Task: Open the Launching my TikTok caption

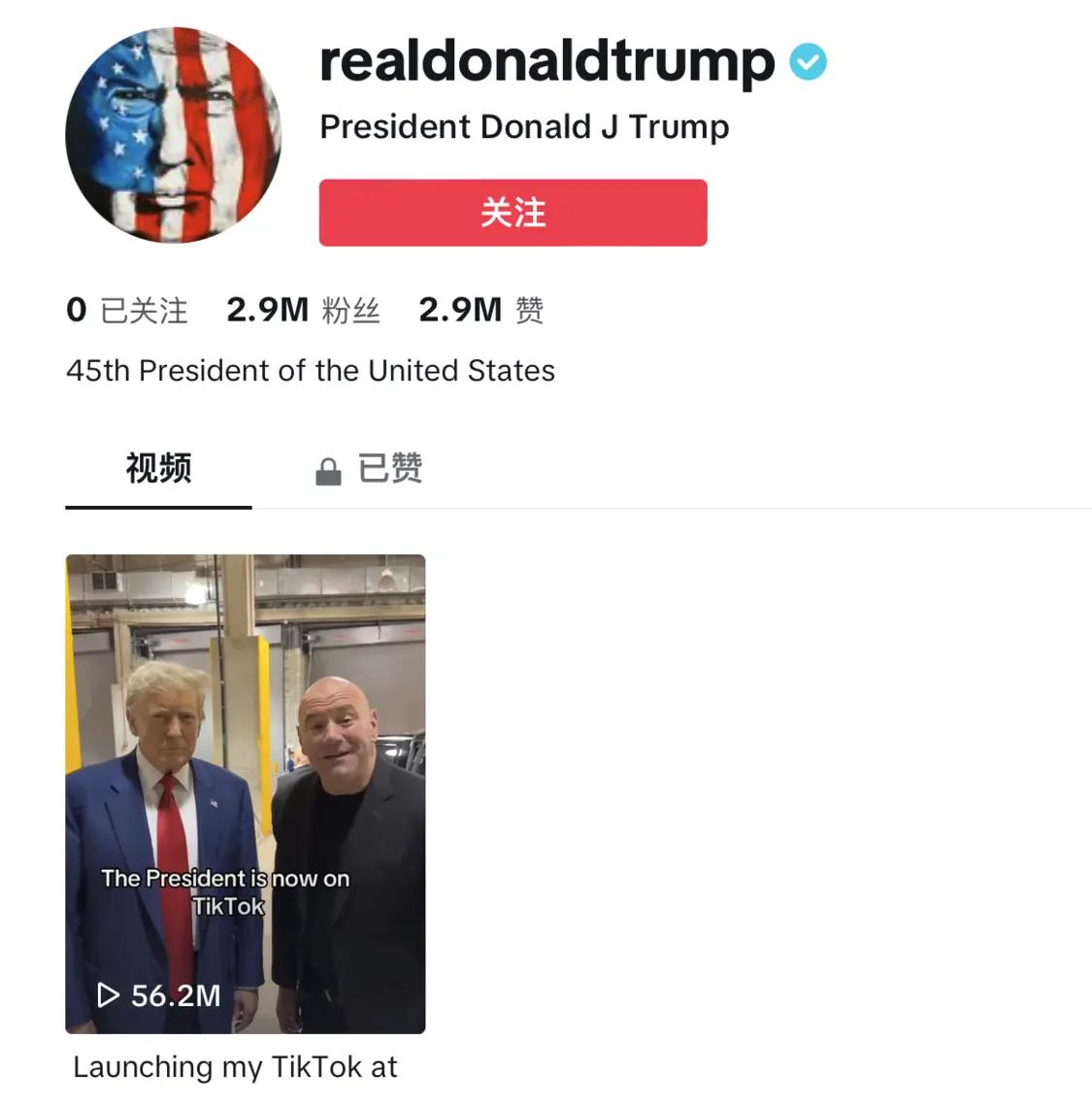Action: 235,1067
